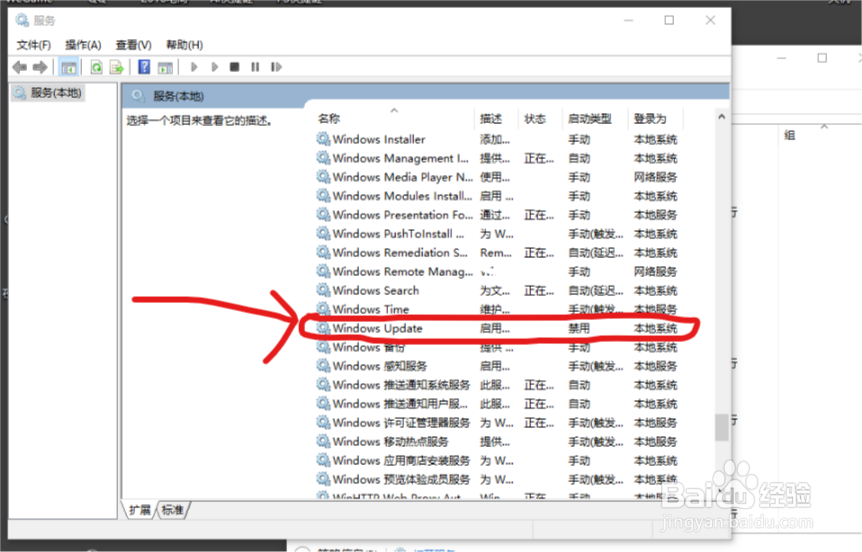
Task: Maximize the background window behind 服务
Action: [822, 58]
